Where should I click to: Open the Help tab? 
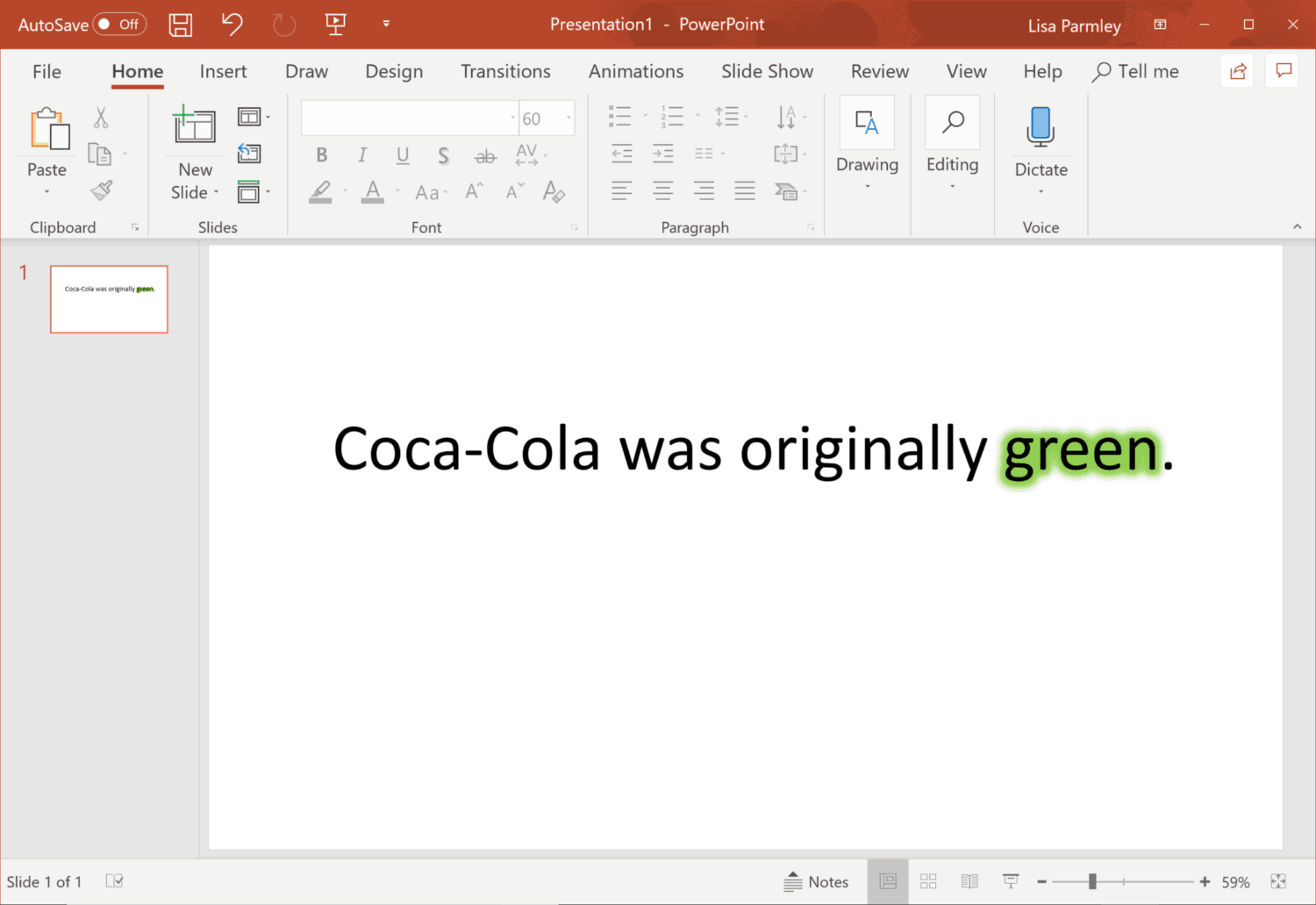(1042, 72)
